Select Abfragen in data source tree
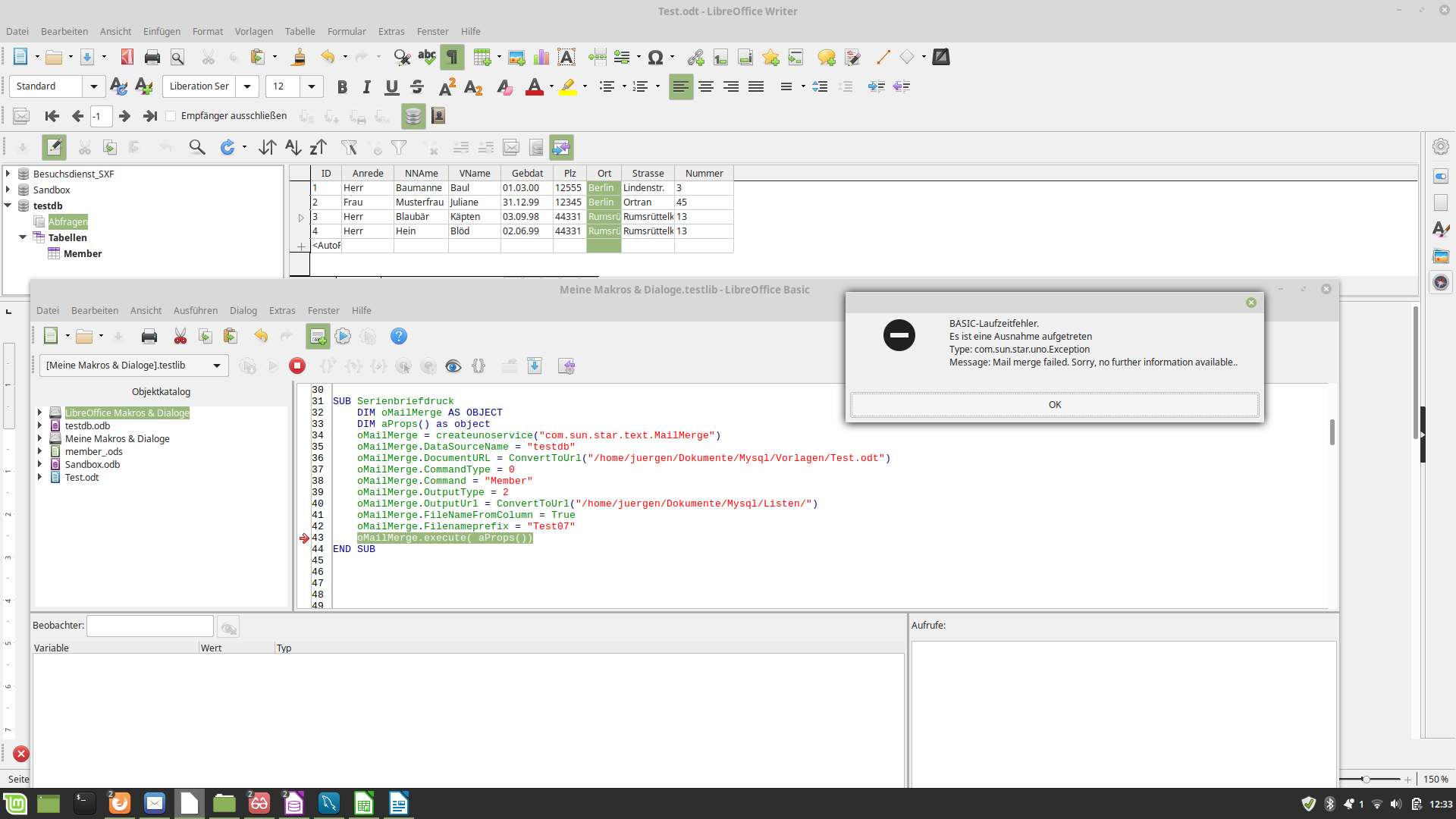The width and height of the screenshot is (1456, 819). 67,221
